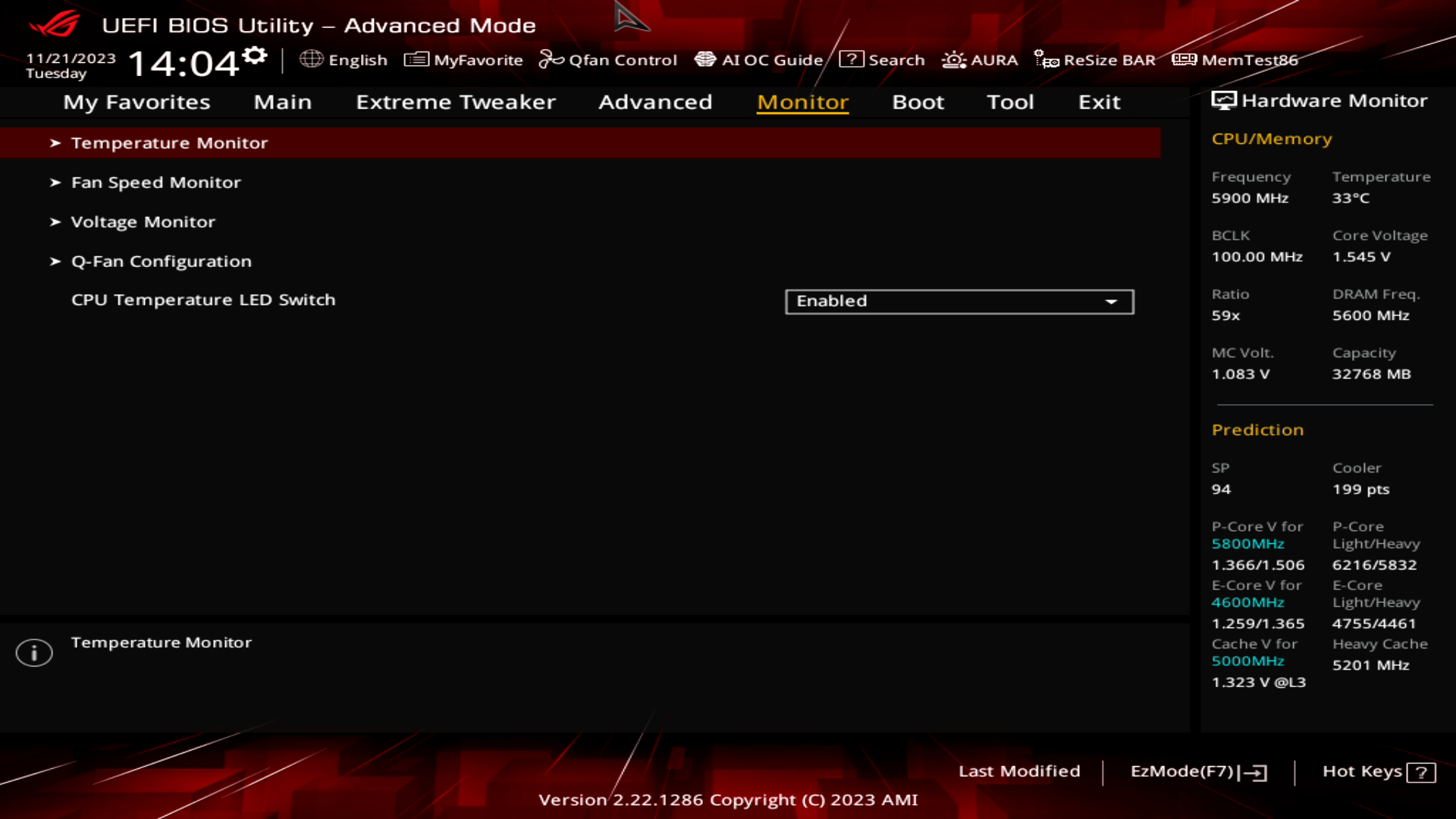
Task: Switch to the Boot tab
Action: [918, 102]
